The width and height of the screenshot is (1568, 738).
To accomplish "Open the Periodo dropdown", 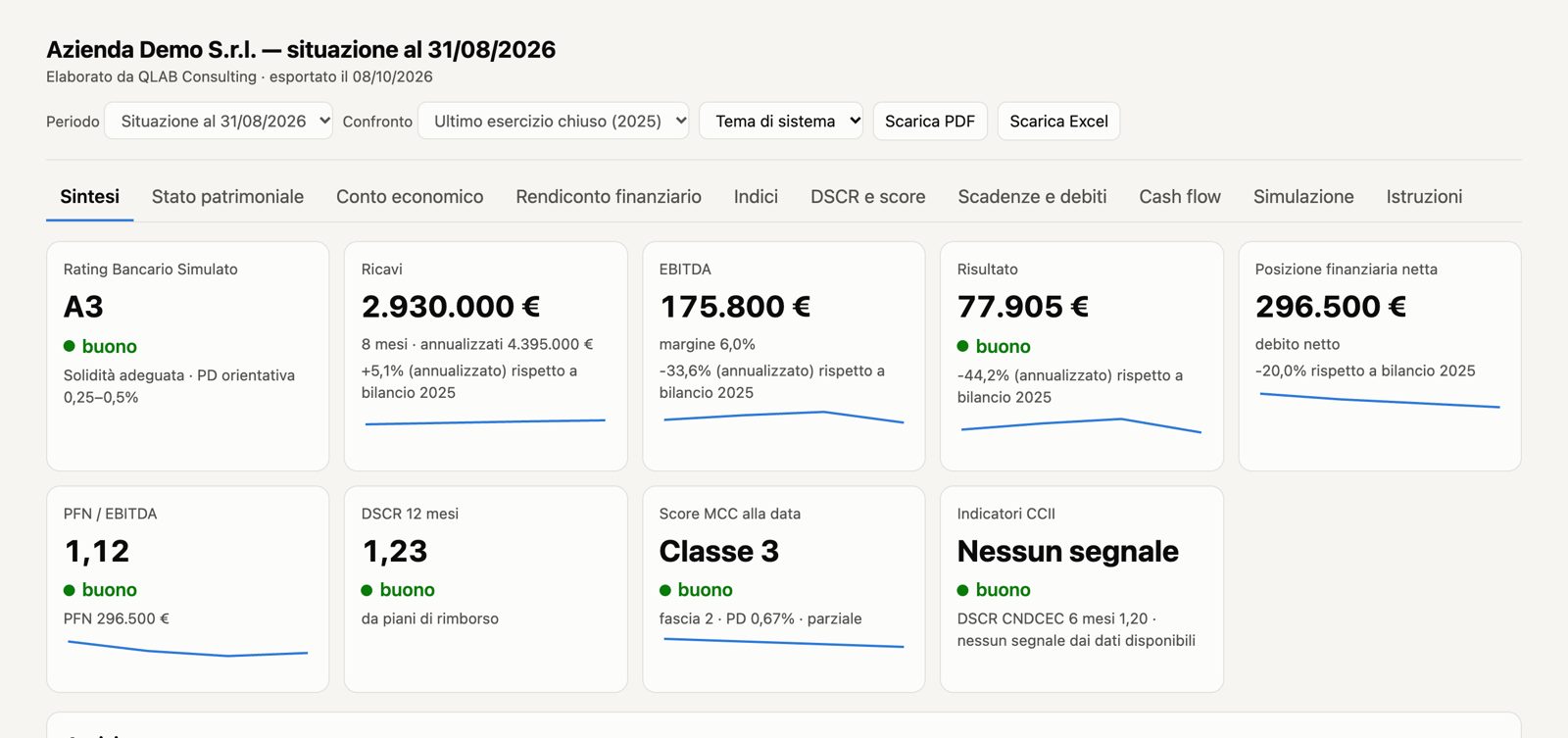I will 219,122.
